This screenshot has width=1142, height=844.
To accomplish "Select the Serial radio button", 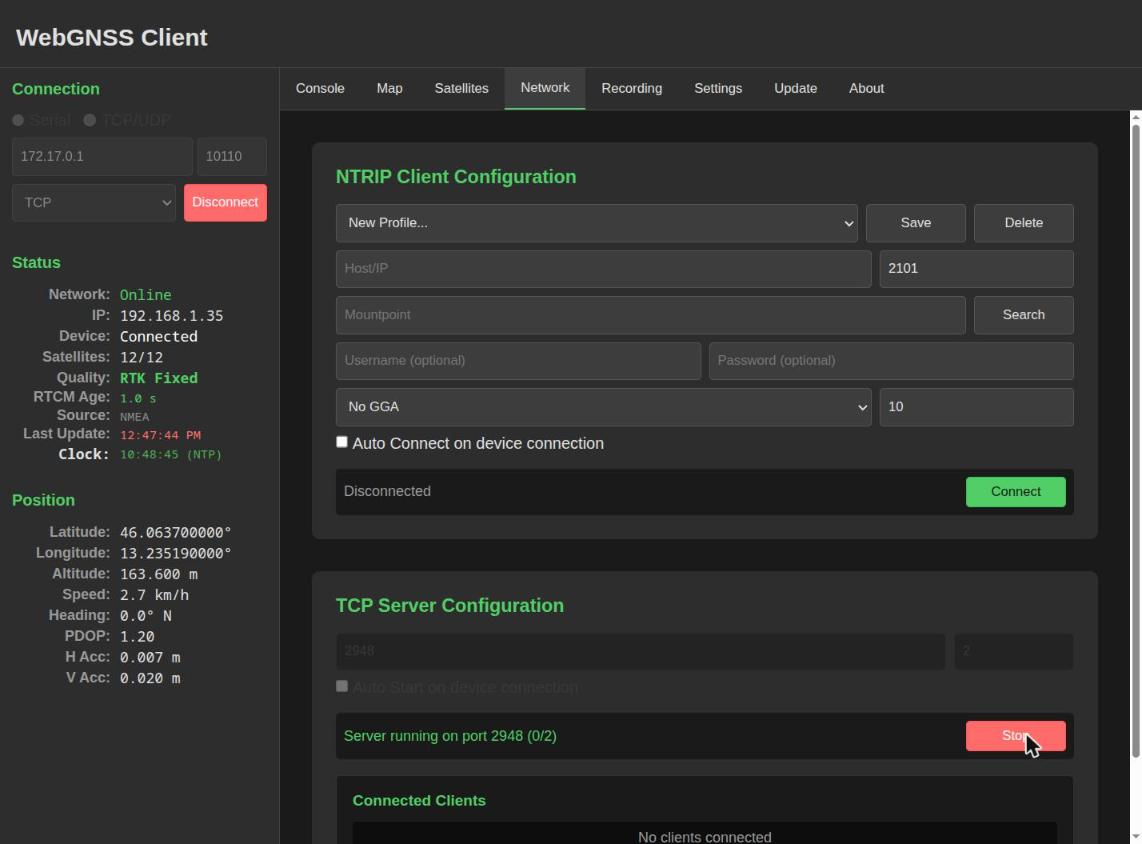I will tap(18, 120).
